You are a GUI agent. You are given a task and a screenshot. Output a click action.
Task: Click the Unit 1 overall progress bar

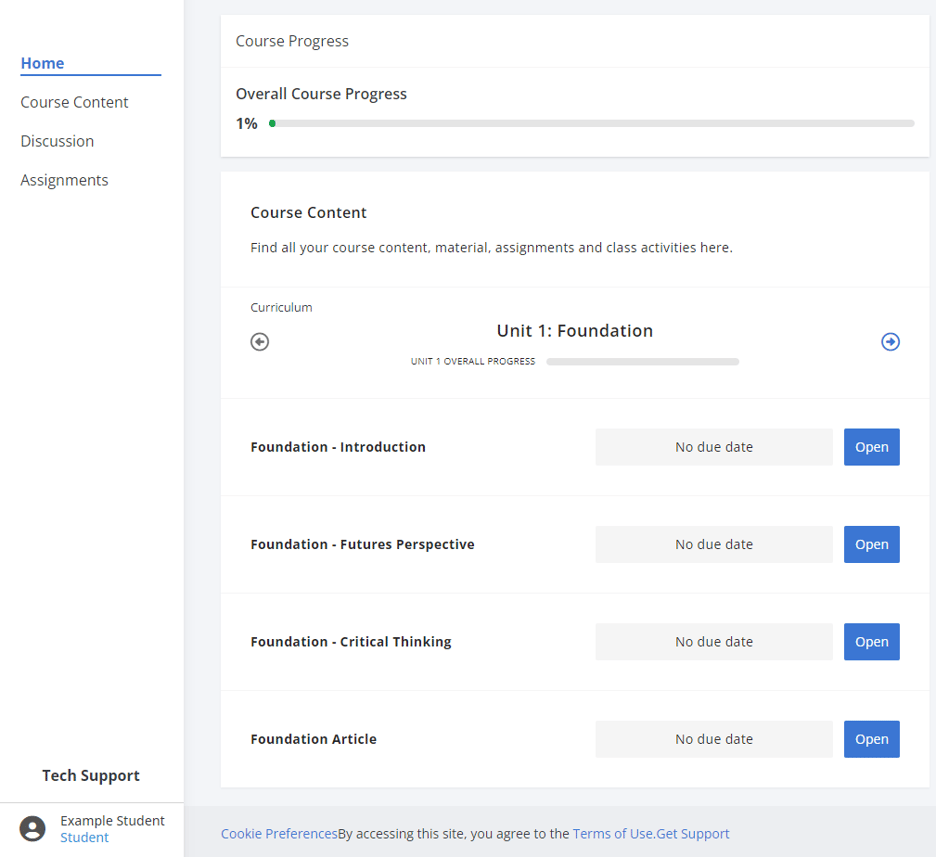[642, 362]
